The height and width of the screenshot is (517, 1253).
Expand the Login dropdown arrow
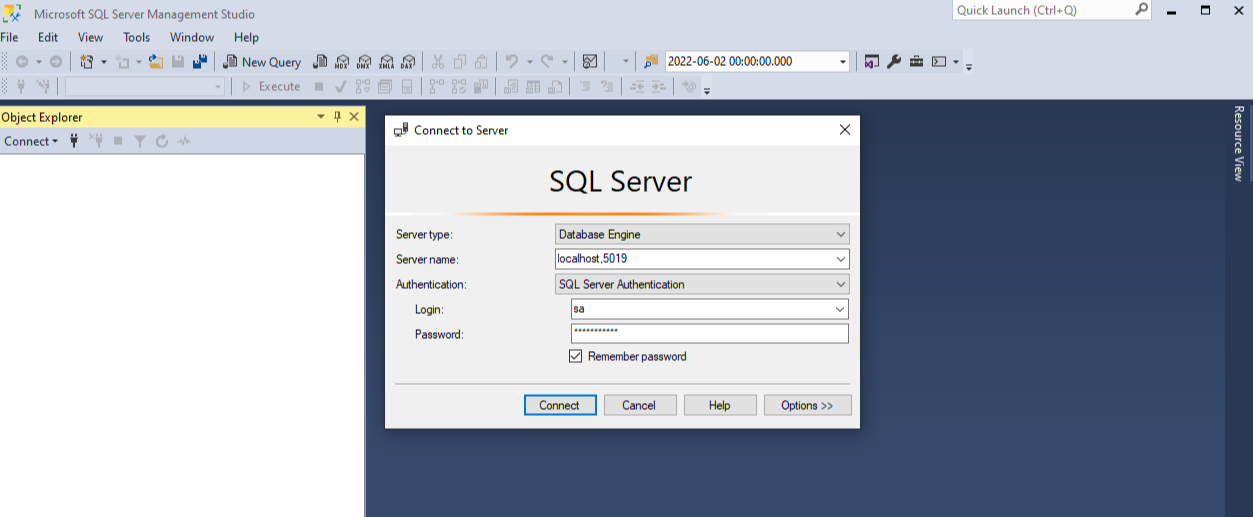tap(841, 309)
